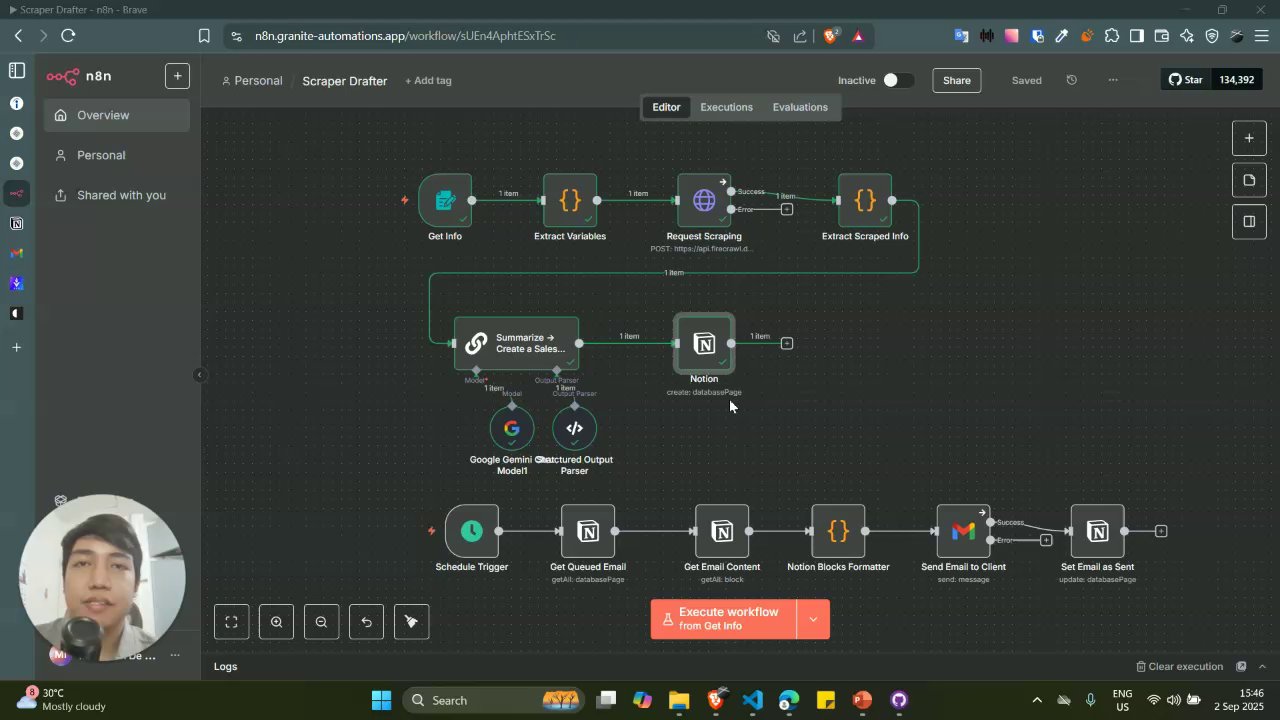This screenshot has height=720, width=1280.
Task: Zoom out of the workflow canvas
Action: coord(321,622)
